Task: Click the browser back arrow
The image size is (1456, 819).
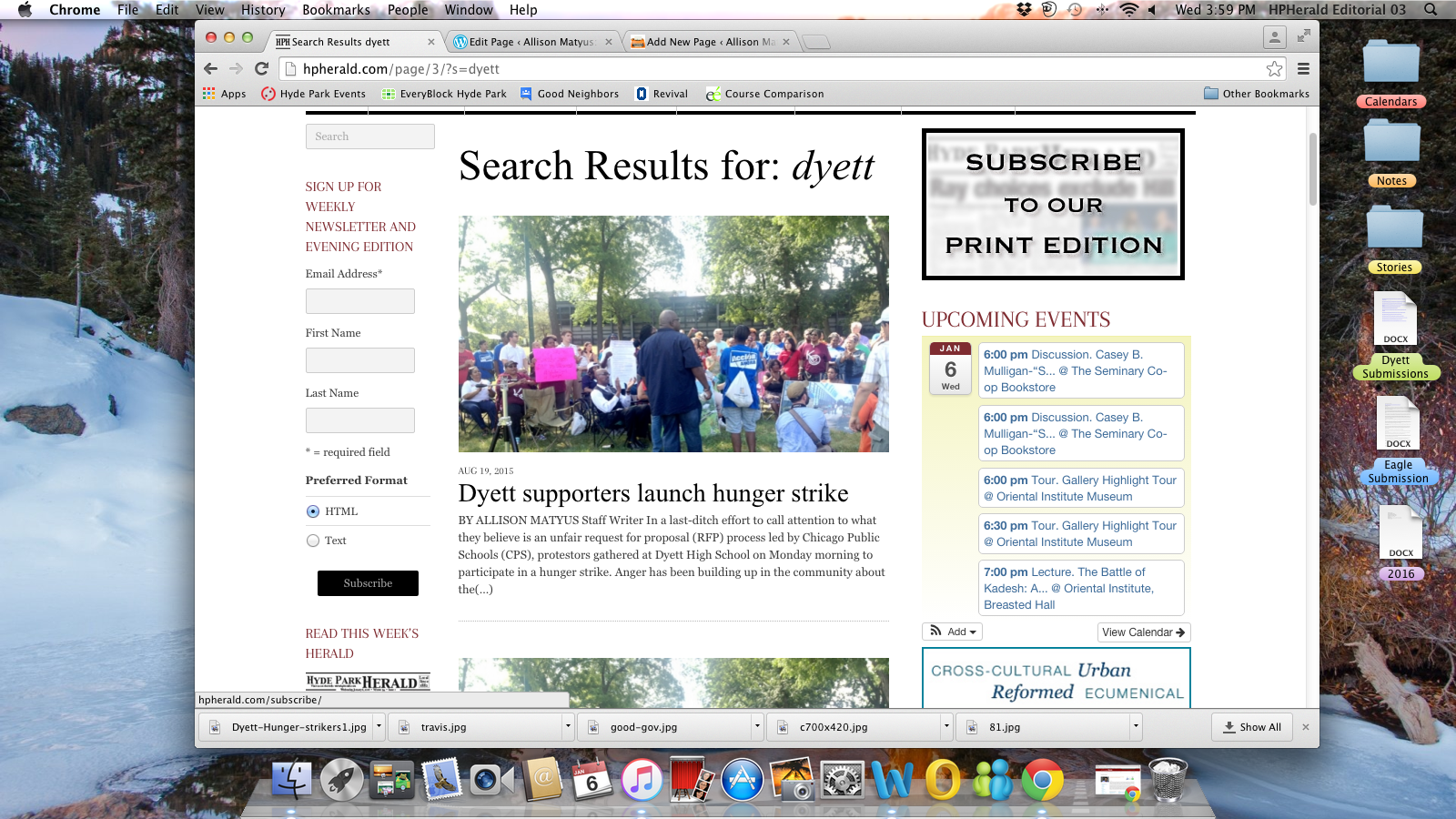Action: coord(211,68)
